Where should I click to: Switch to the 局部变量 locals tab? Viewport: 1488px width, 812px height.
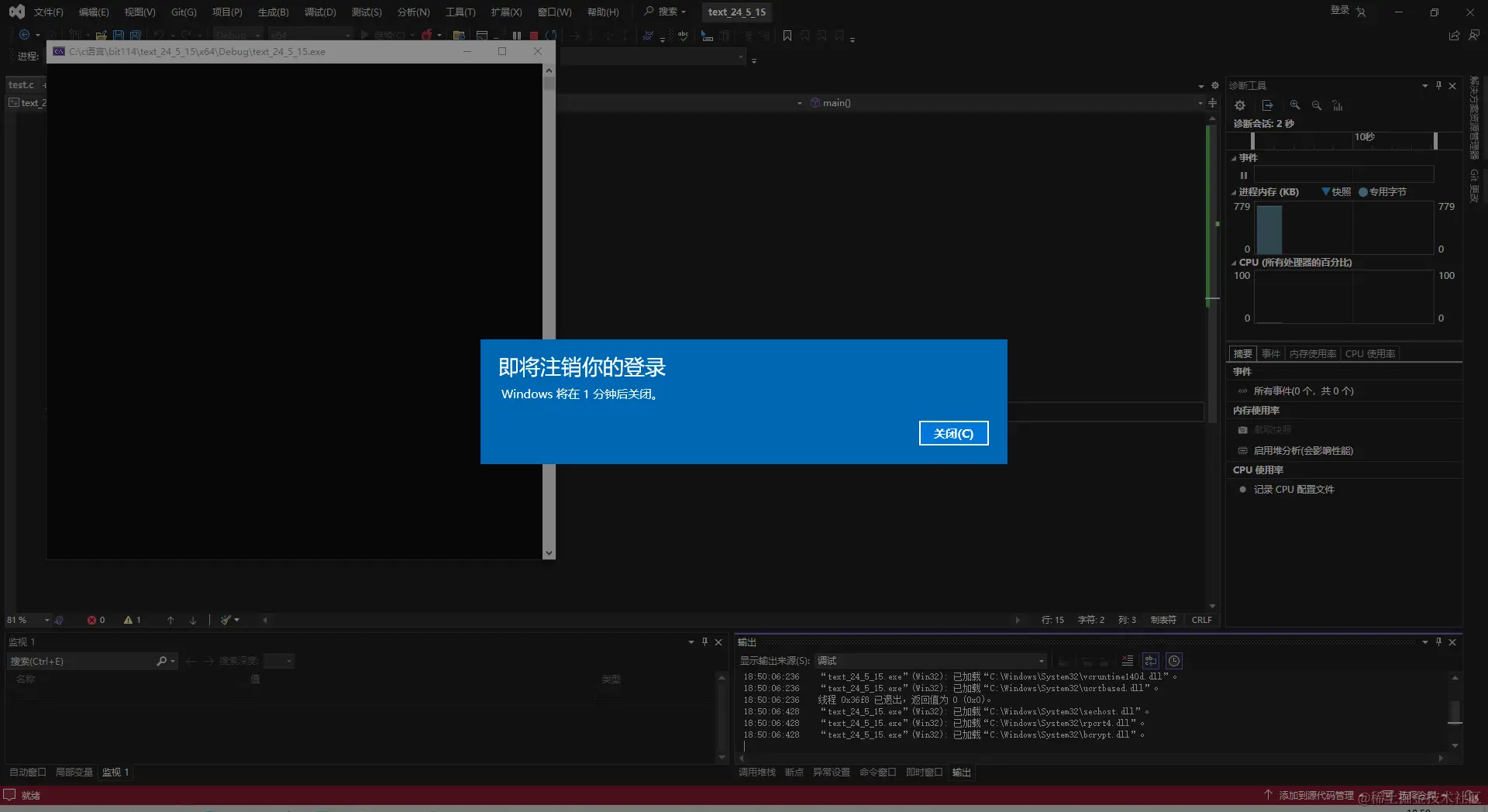point(74,772)
